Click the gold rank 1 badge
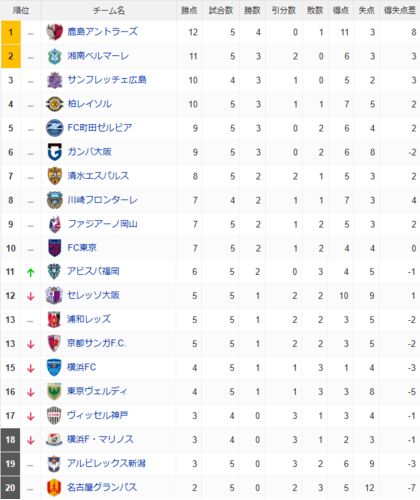 [11, 32]
